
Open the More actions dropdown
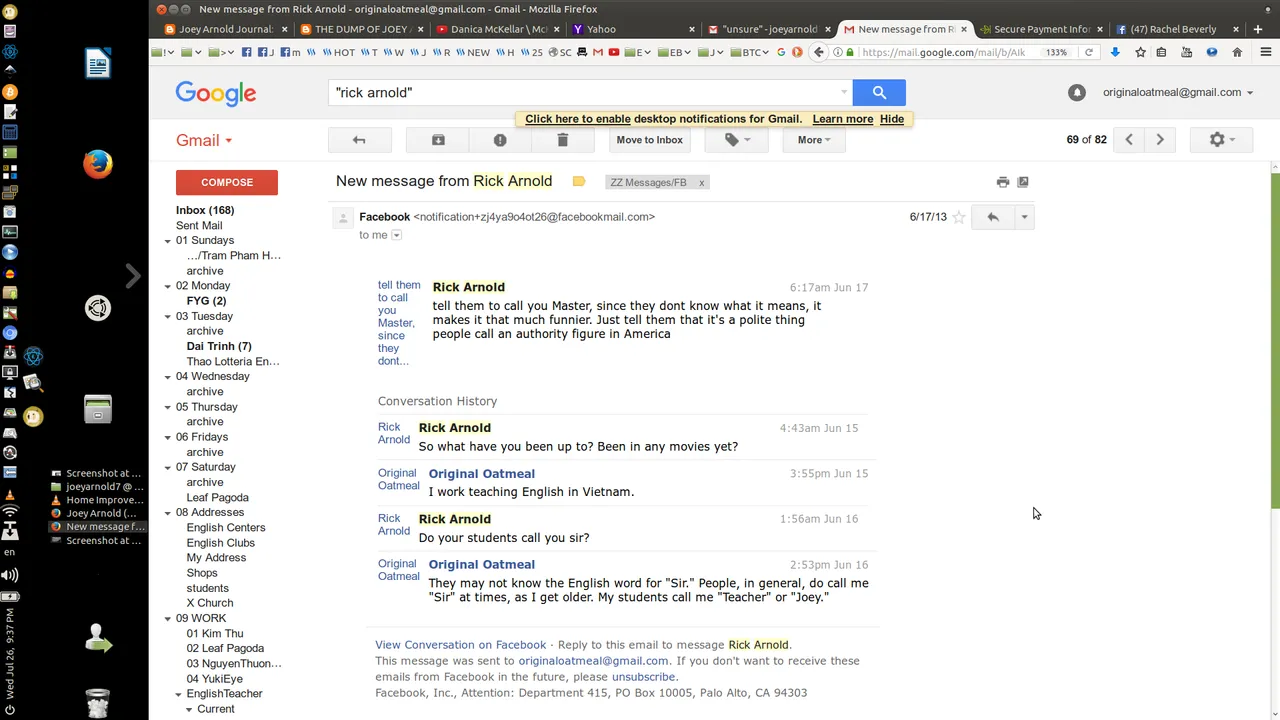[814, 140]
